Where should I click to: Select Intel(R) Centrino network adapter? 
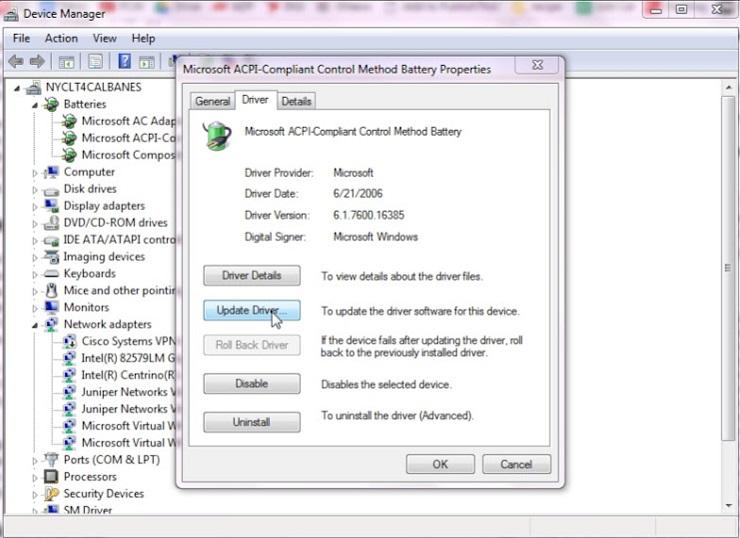pos(128,375)
